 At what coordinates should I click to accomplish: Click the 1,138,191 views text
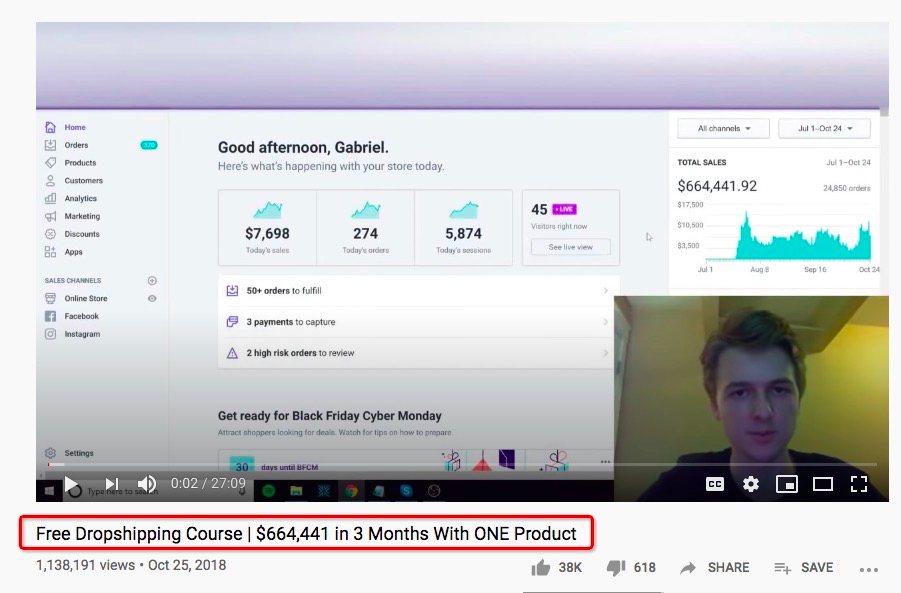pyautogui.click(x=85, y=565)
